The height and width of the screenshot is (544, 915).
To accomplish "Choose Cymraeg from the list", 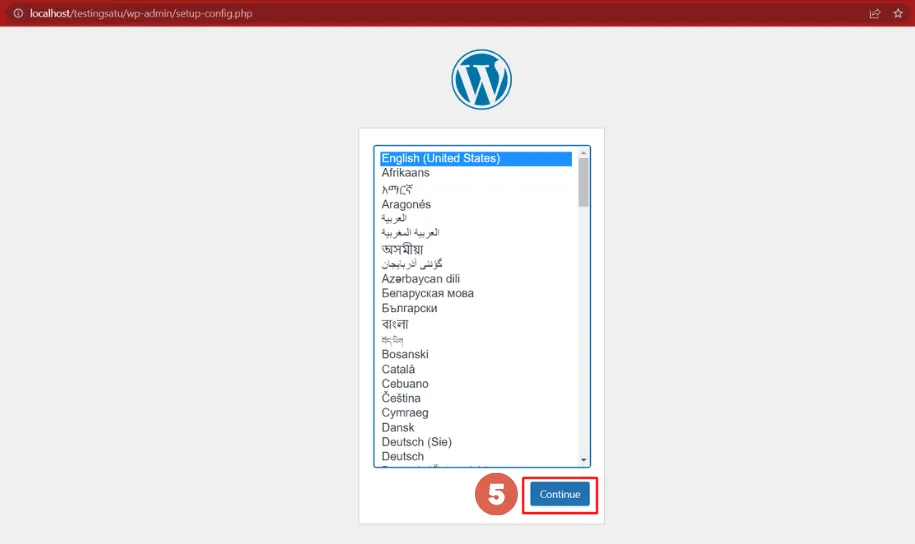I will (476, 413).
